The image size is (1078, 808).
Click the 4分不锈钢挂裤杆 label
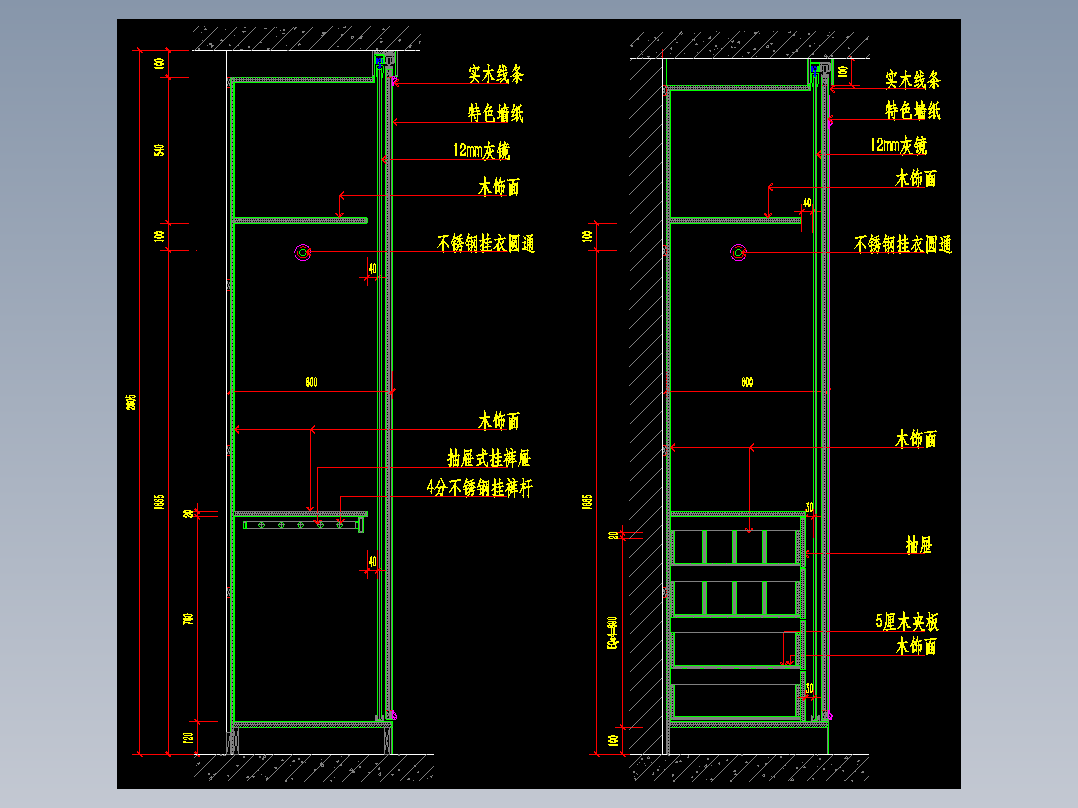point(480,488)
